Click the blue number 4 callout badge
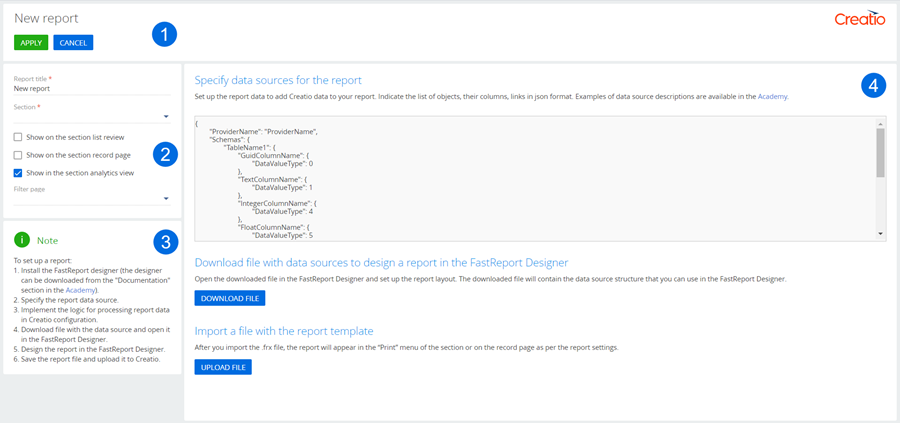Viewport: 900px width, 423px height. [873, 85]
